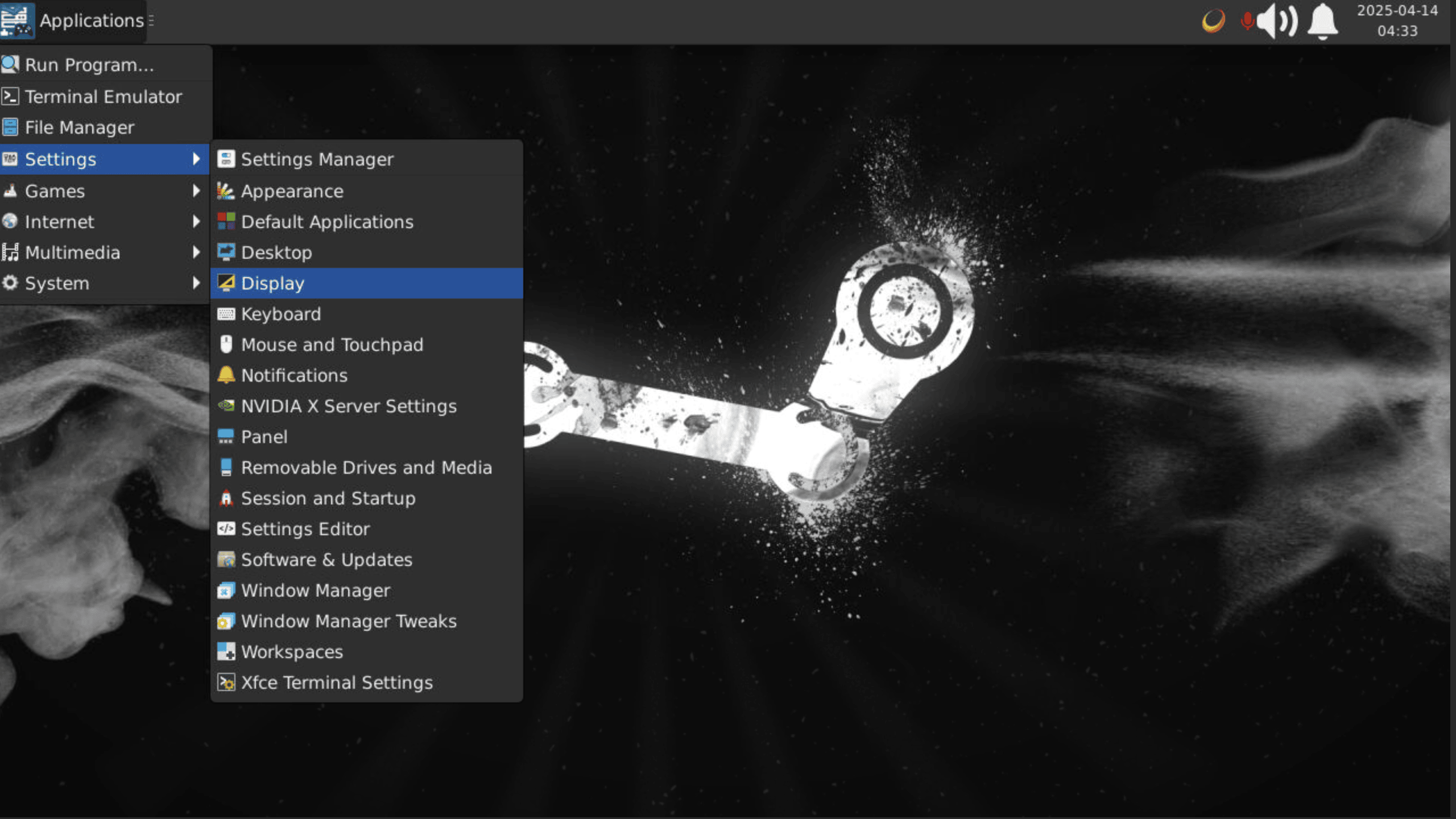Open Mouse and Touchpad settings

coord(332,344)
